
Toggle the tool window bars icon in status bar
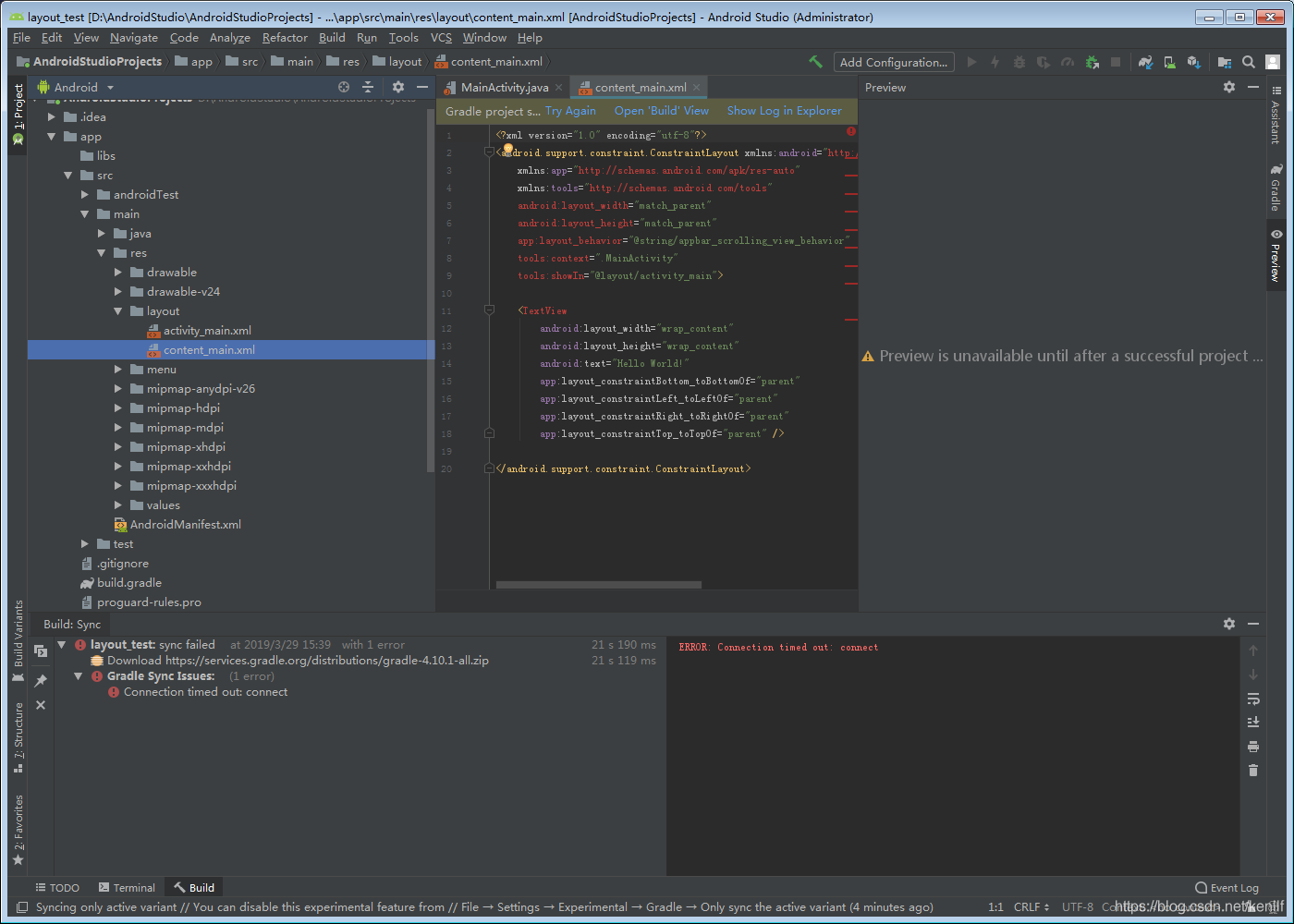tap(22, 907)
